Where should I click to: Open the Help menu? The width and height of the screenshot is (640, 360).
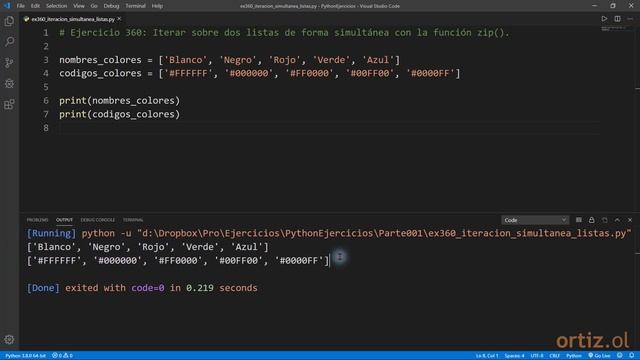[157, 6]
